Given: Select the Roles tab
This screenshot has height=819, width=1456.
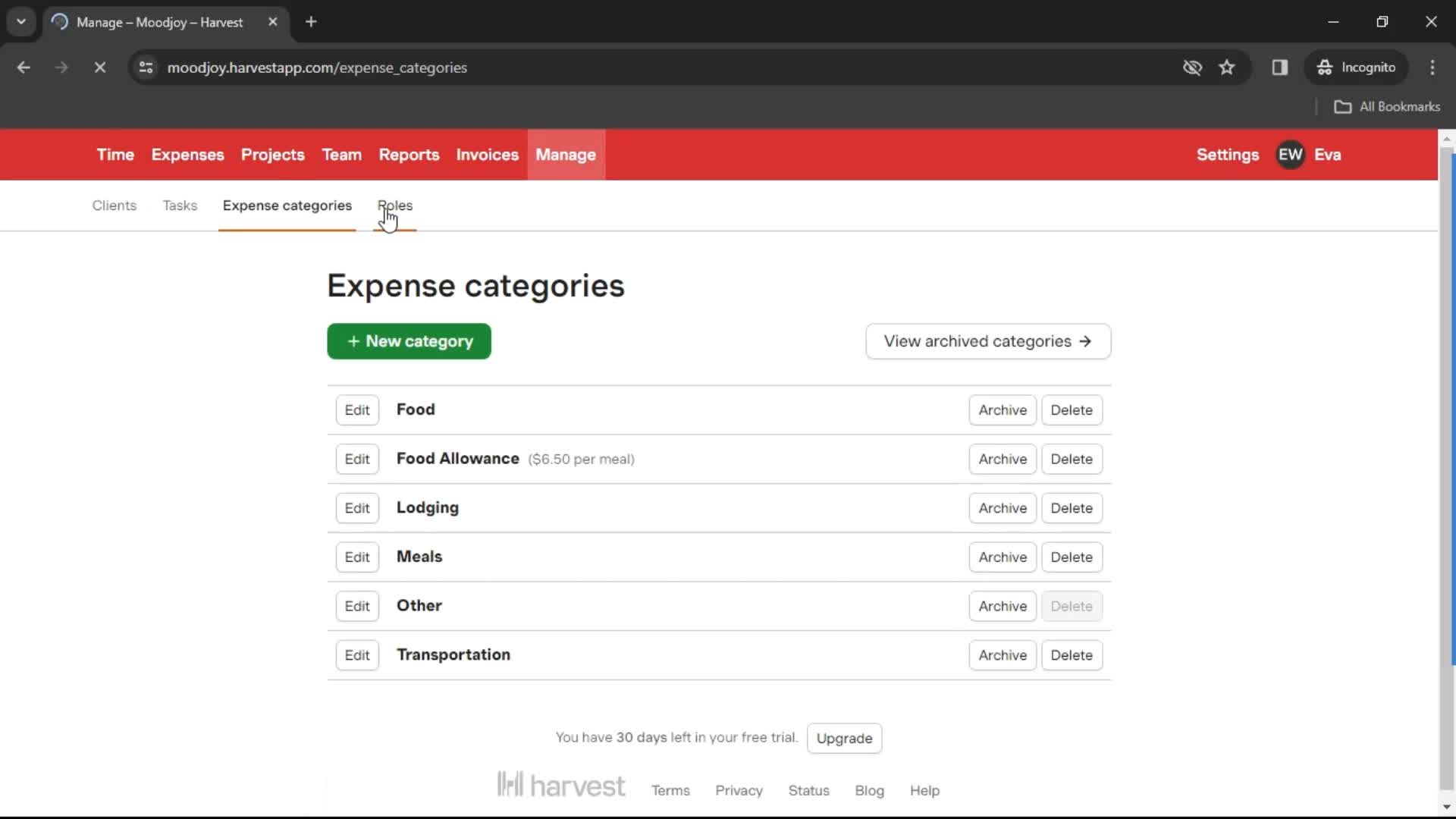Looking at the screenshot, I should [x=395, y=205].
